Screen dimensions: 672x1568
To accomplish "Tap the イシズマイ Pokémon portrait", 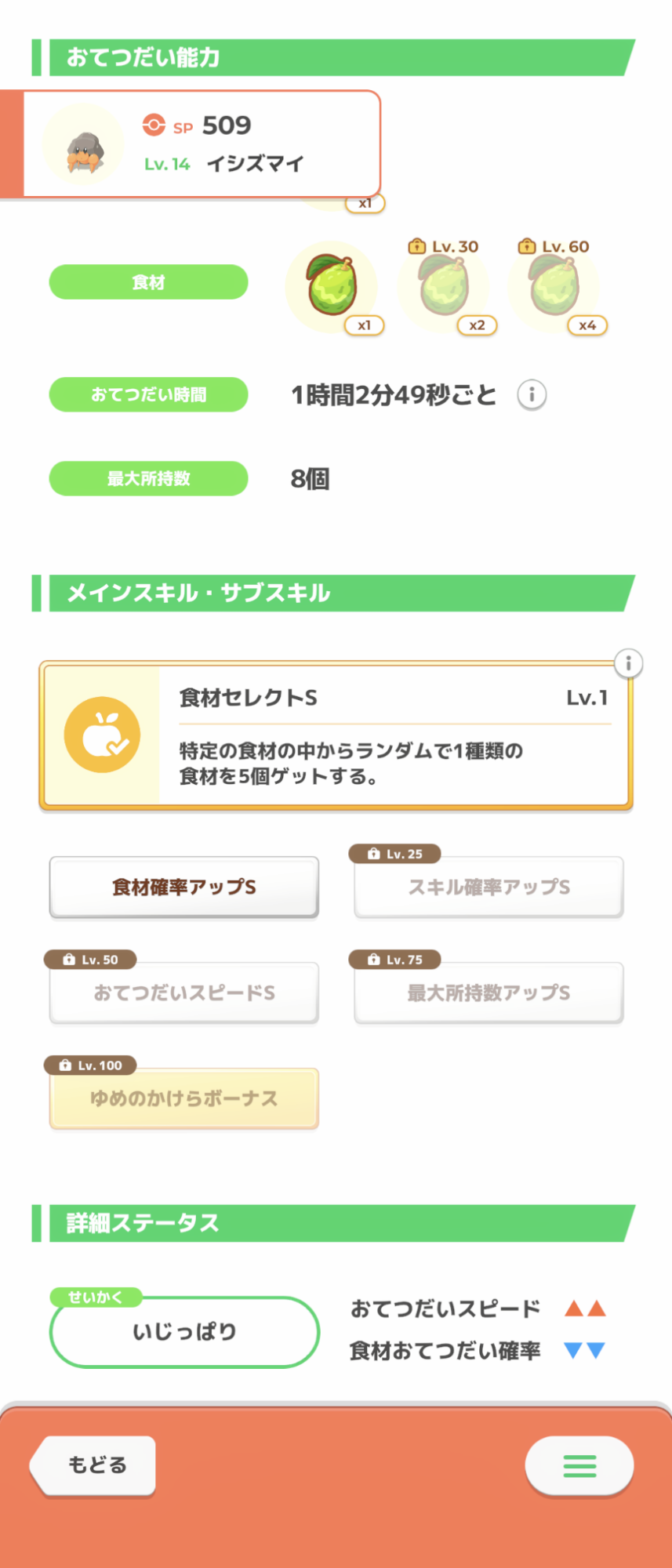I will (x=83, y=145).
